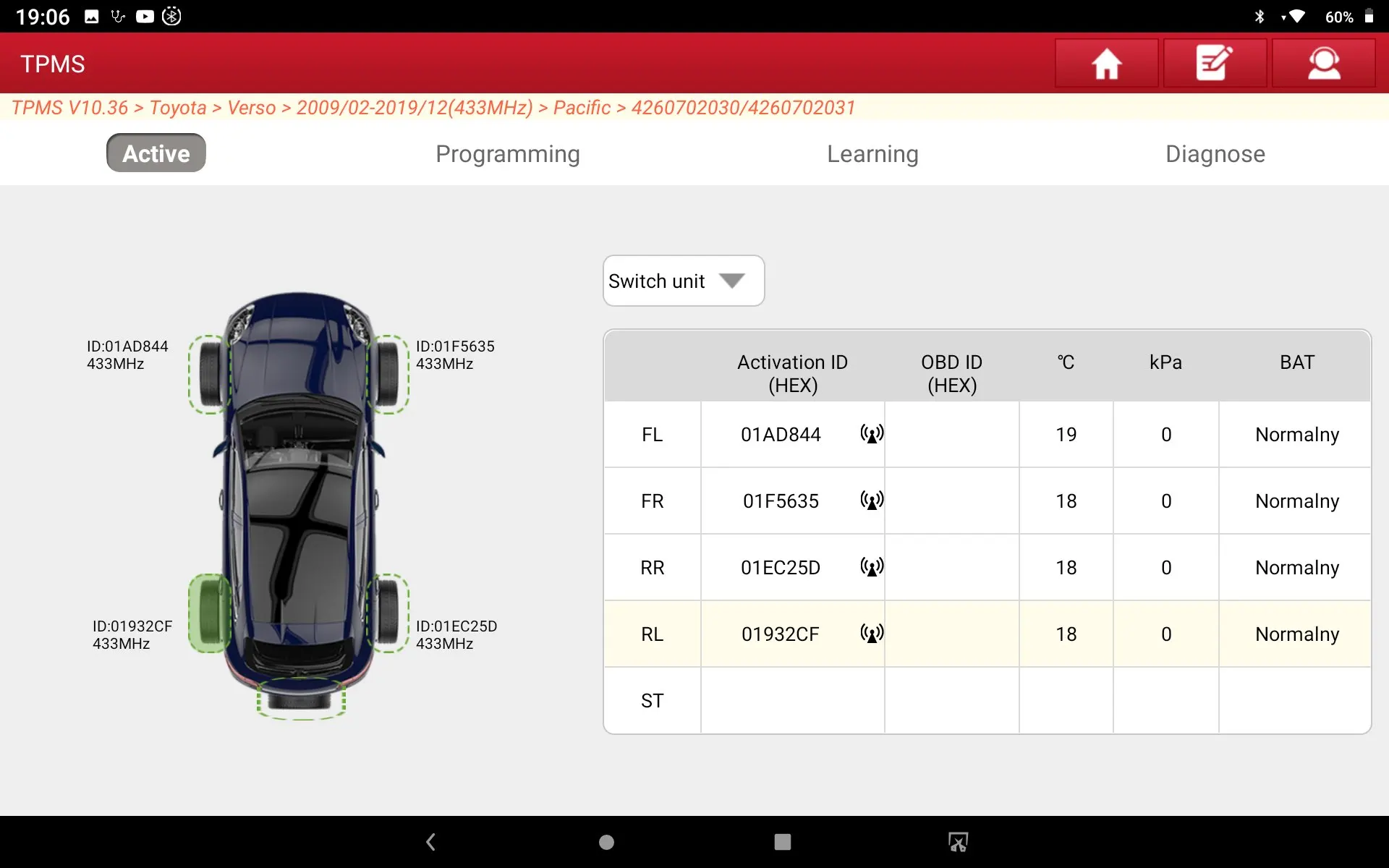Select the ST spare tire table row
The height and width of the screenshot is (868, 1389).
[x=652, y=700]
